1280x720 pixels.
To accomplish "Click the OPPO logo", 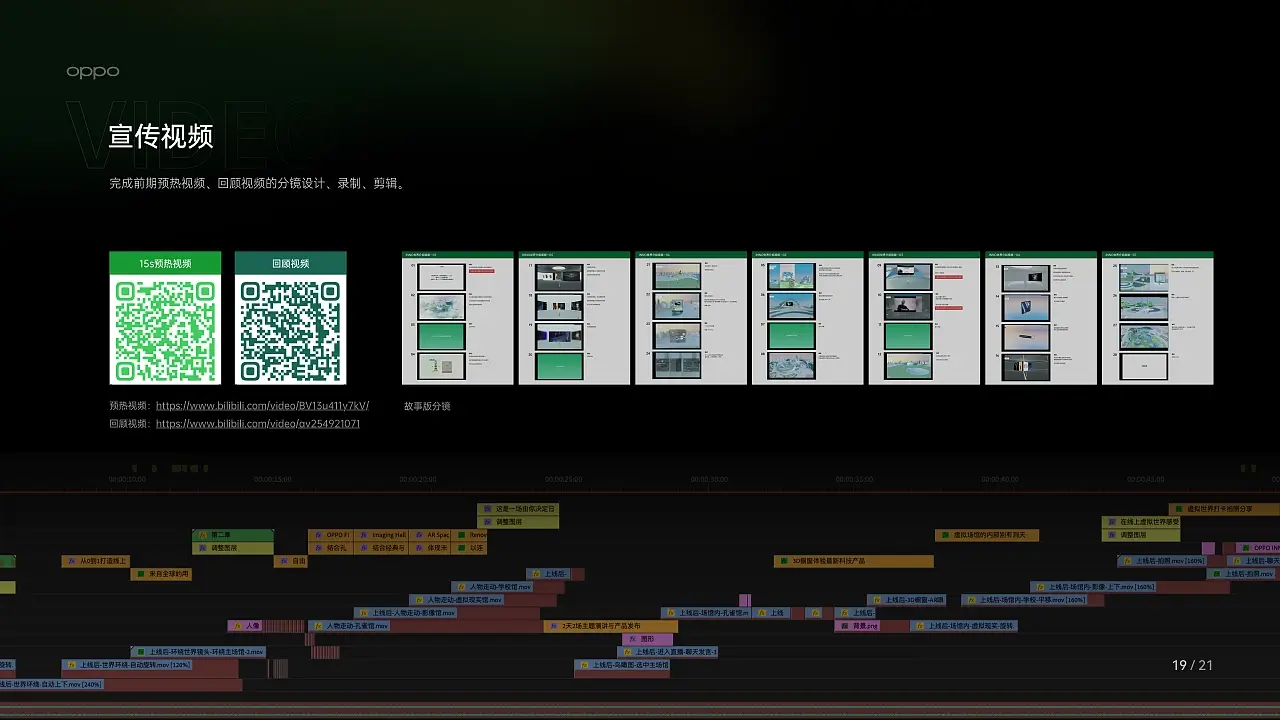I will 93,72.
